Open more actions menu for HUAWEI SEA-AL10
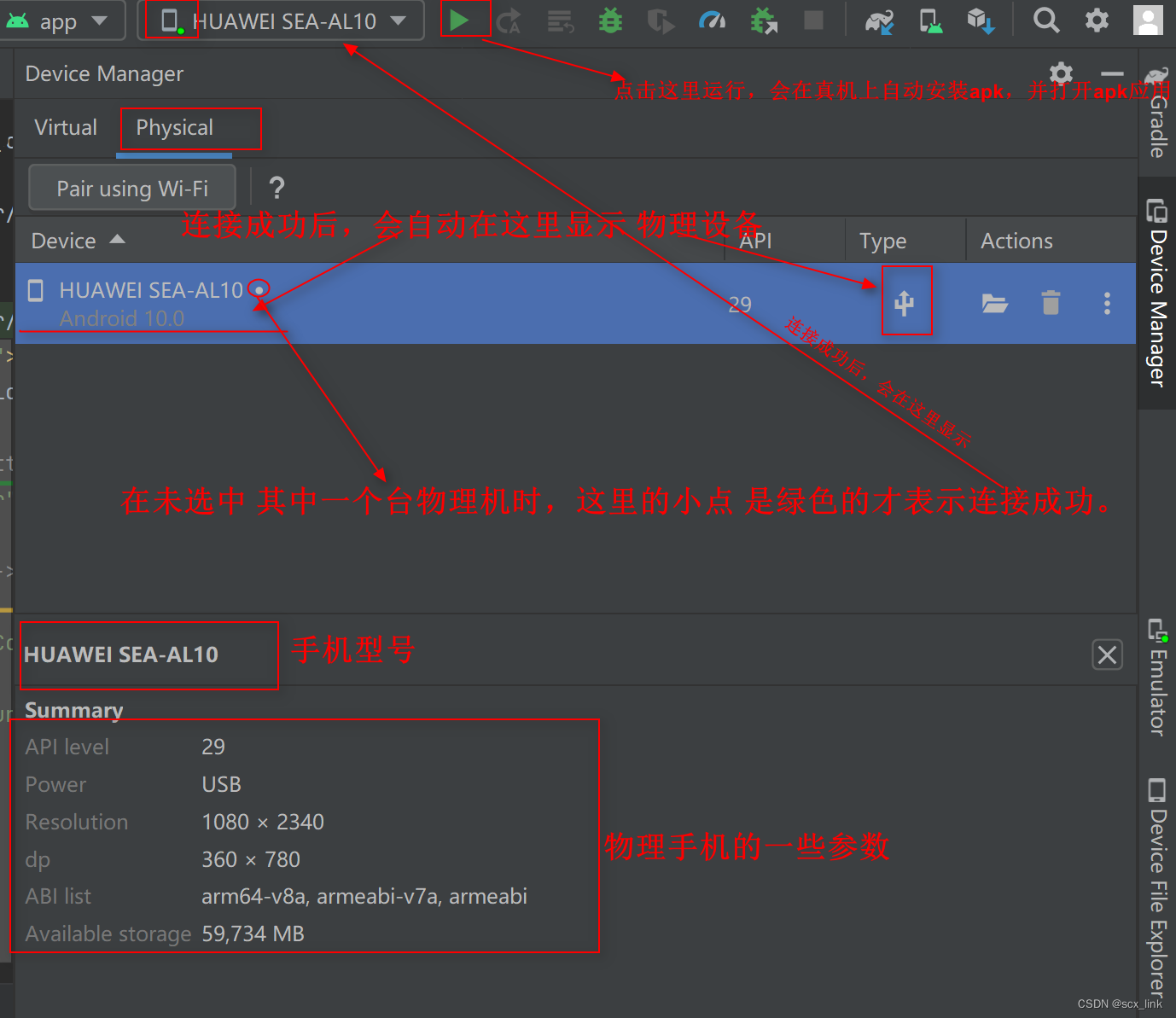1176x1018 pixels. point(1107,303)
